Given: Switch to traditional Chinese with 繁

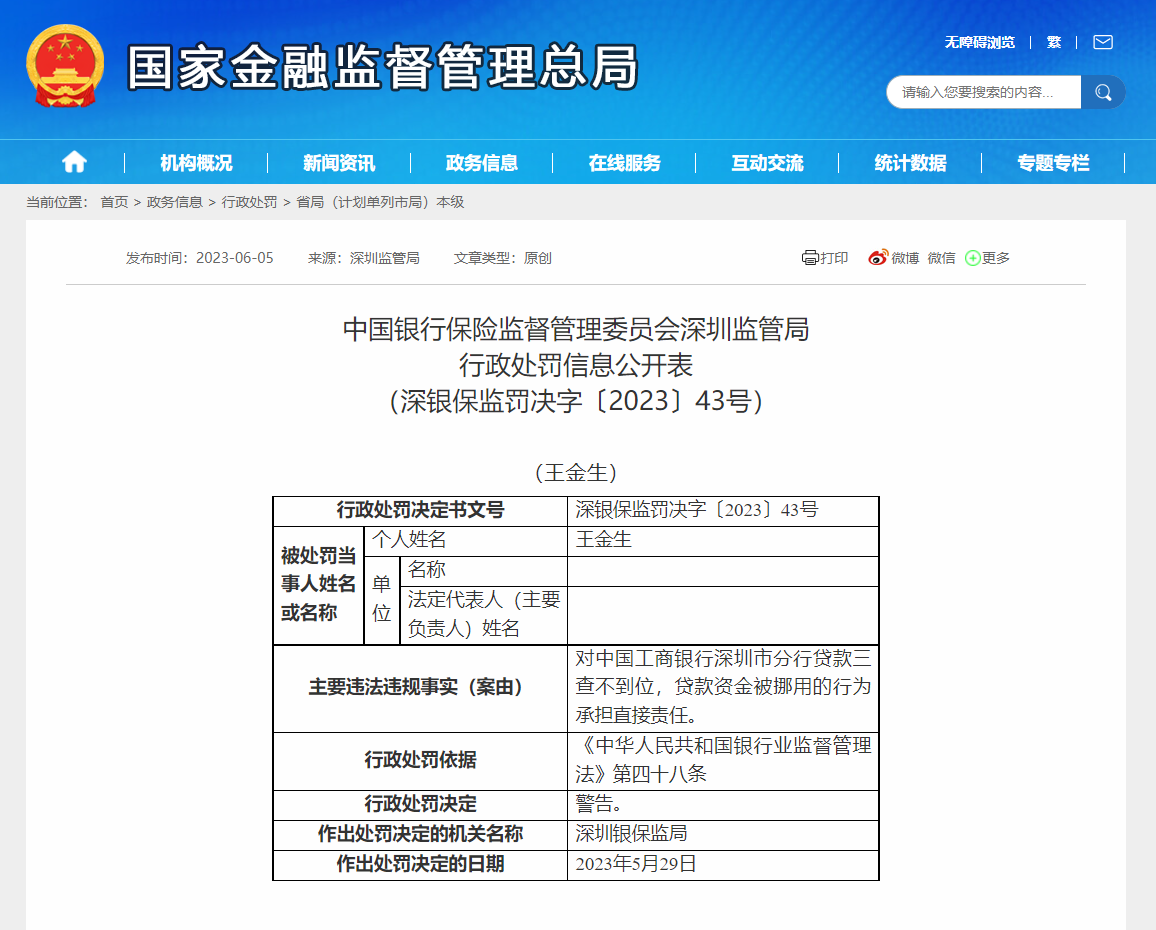Looking at the screenshot, I should [1054, 42].
